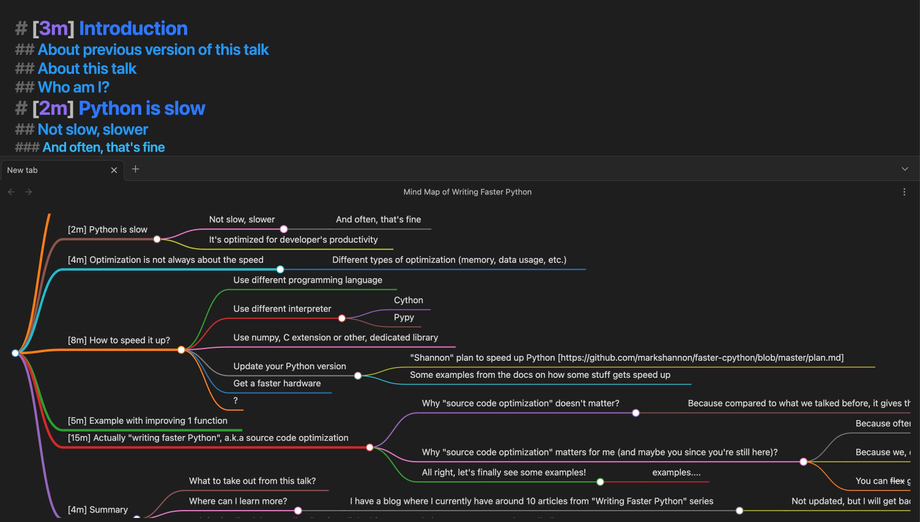Toggle 'Not slow, slower' node circle
920x522 pixels.
pos(283,229)
